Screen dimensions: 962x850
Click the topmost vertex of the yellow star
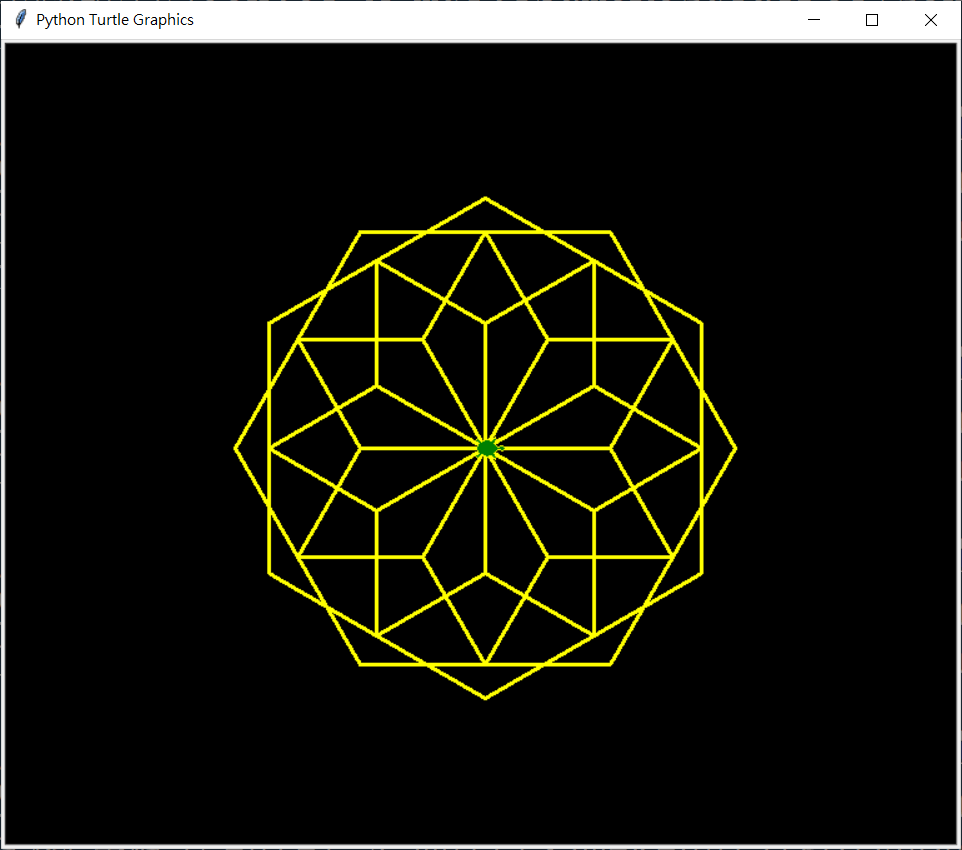coord(485,199)
